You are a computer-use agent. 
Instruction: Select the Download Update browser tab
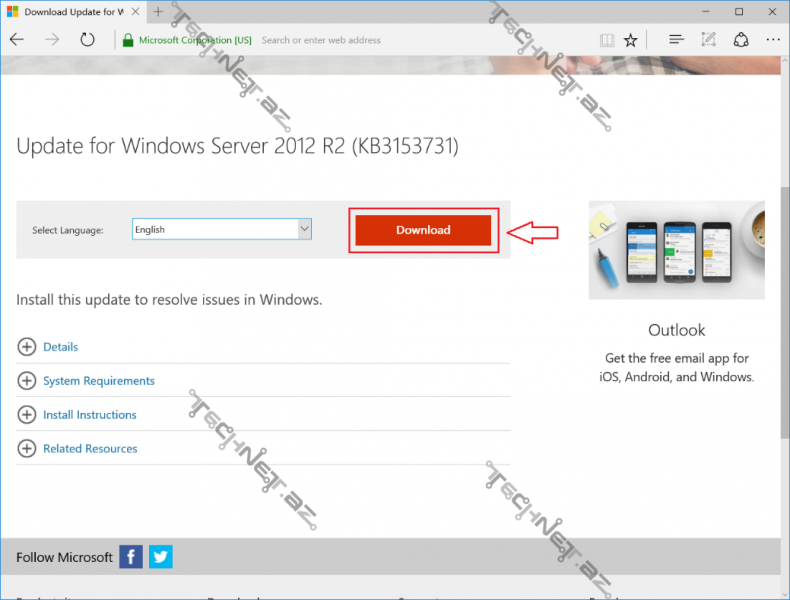[70, 12]
